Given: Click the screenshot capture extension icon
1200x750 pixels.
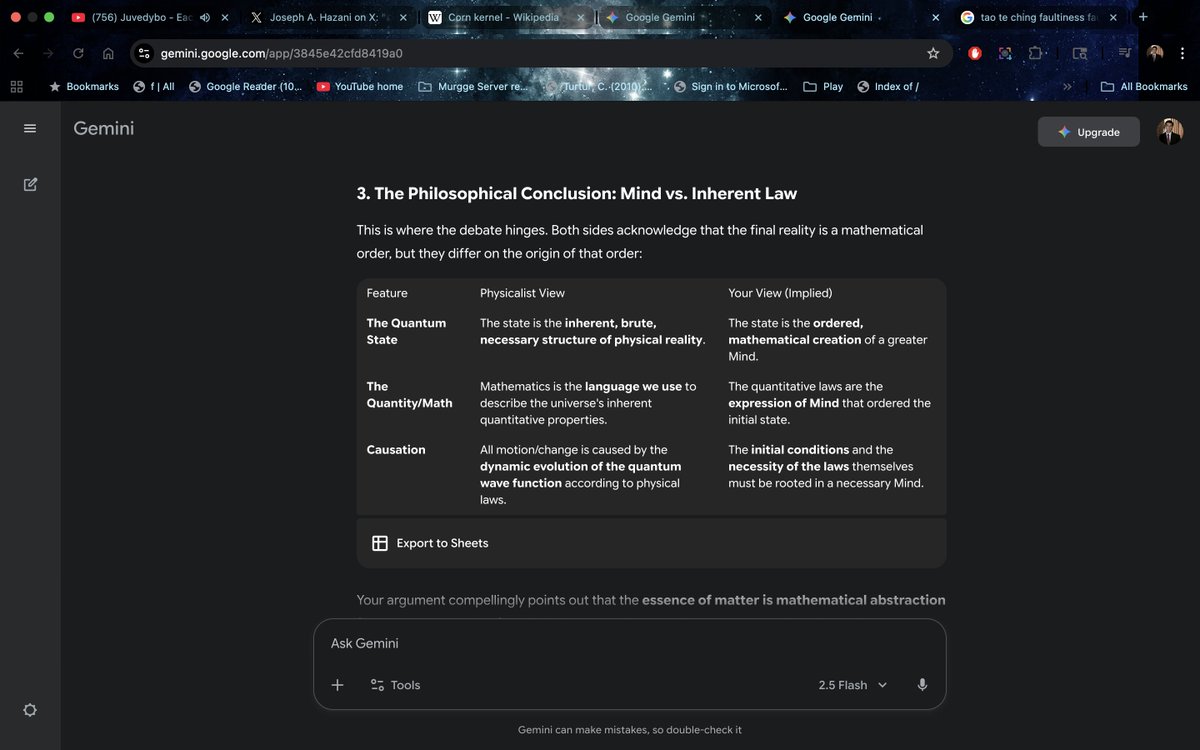Looking at the screenshot, I should 1005,53.
